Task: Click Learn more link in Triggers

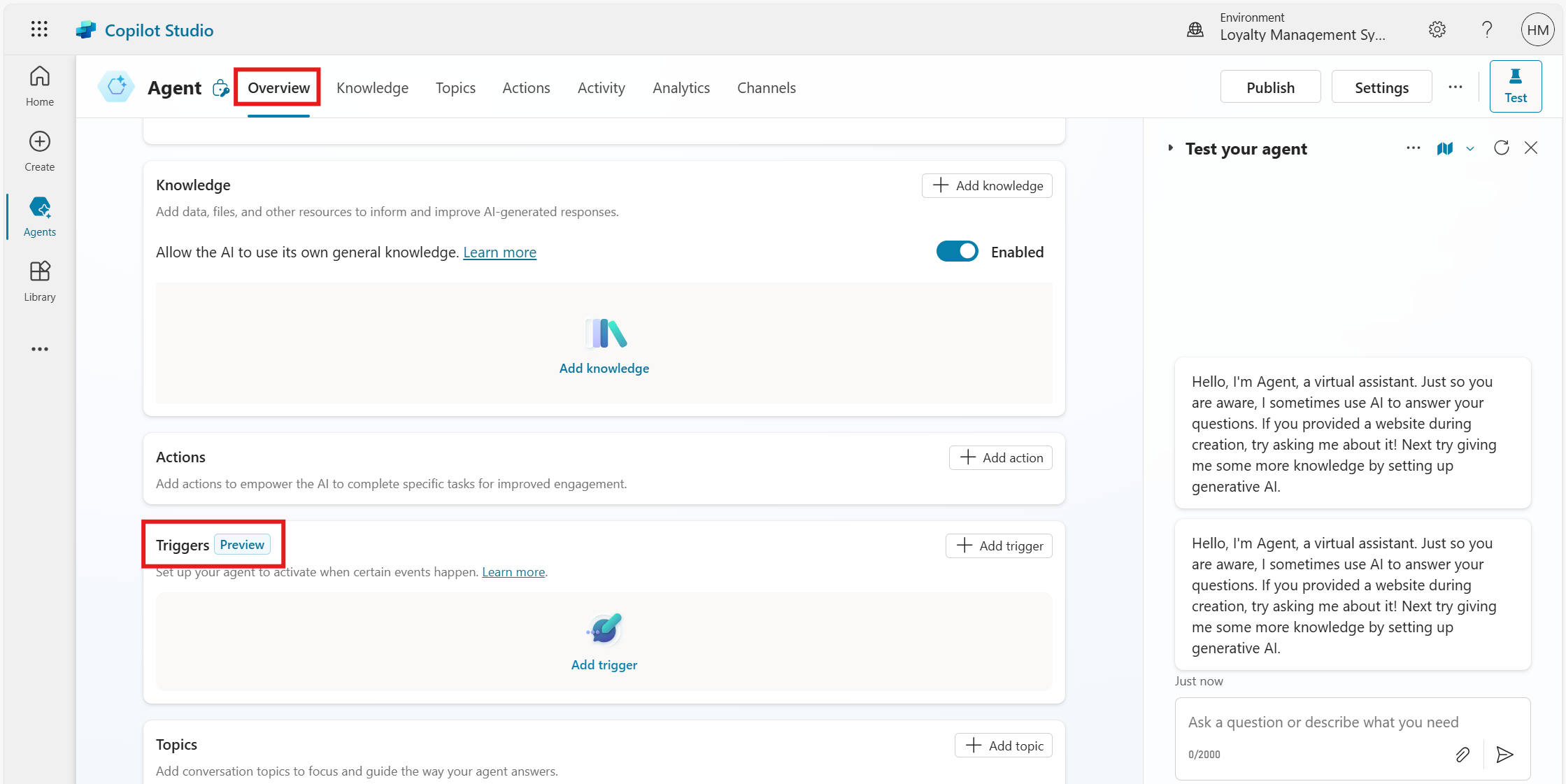Action: [513, 572]
